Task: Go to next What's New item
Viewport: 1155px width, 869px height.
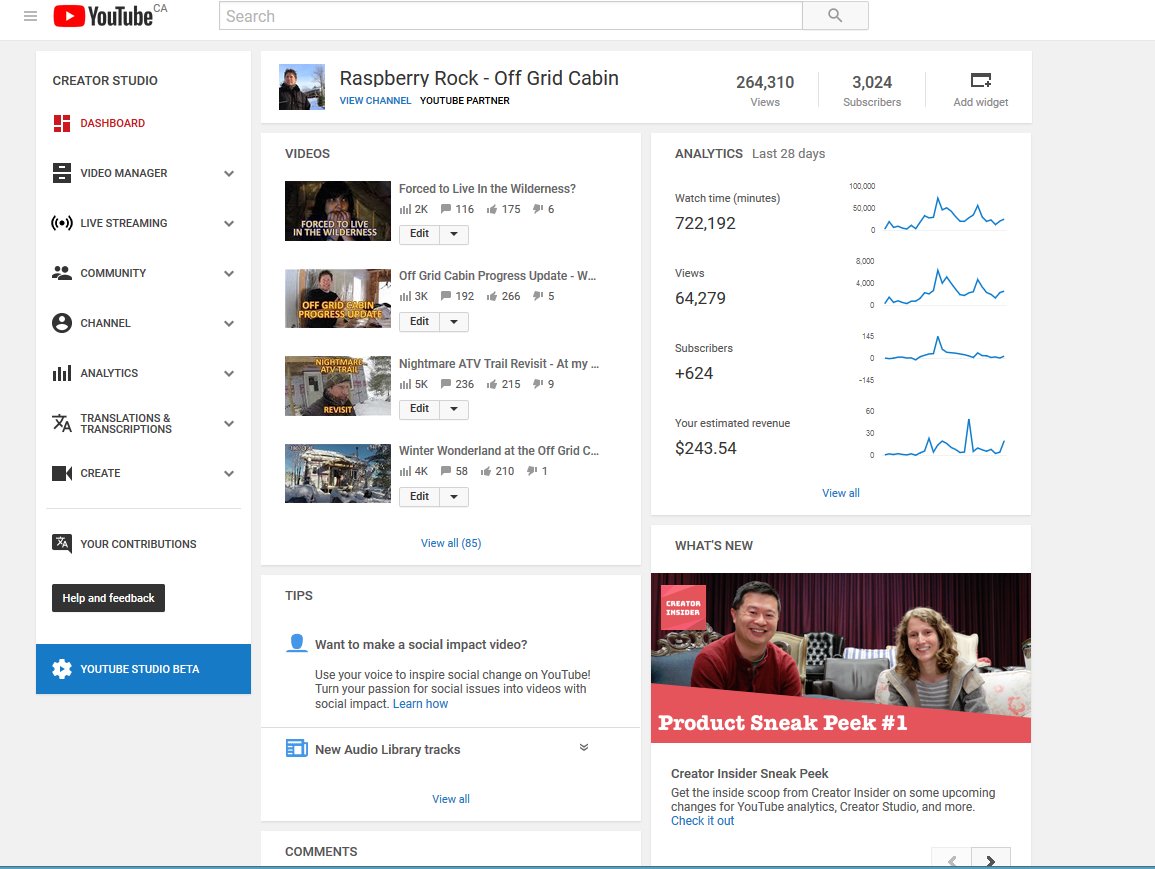Action: tap(991, 859)
